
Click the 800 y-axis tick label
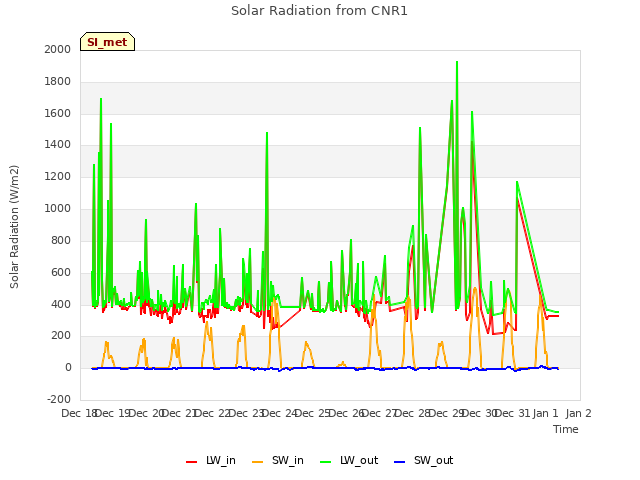click(x=61, y=240)
